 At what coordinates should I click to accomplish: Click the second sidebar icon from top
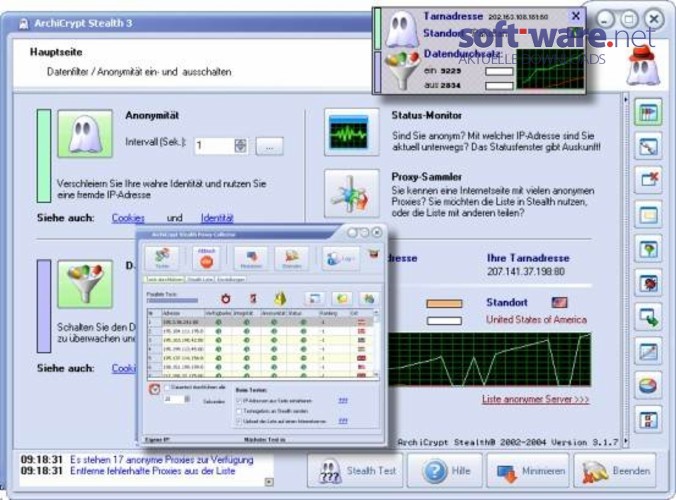[648, 146]
